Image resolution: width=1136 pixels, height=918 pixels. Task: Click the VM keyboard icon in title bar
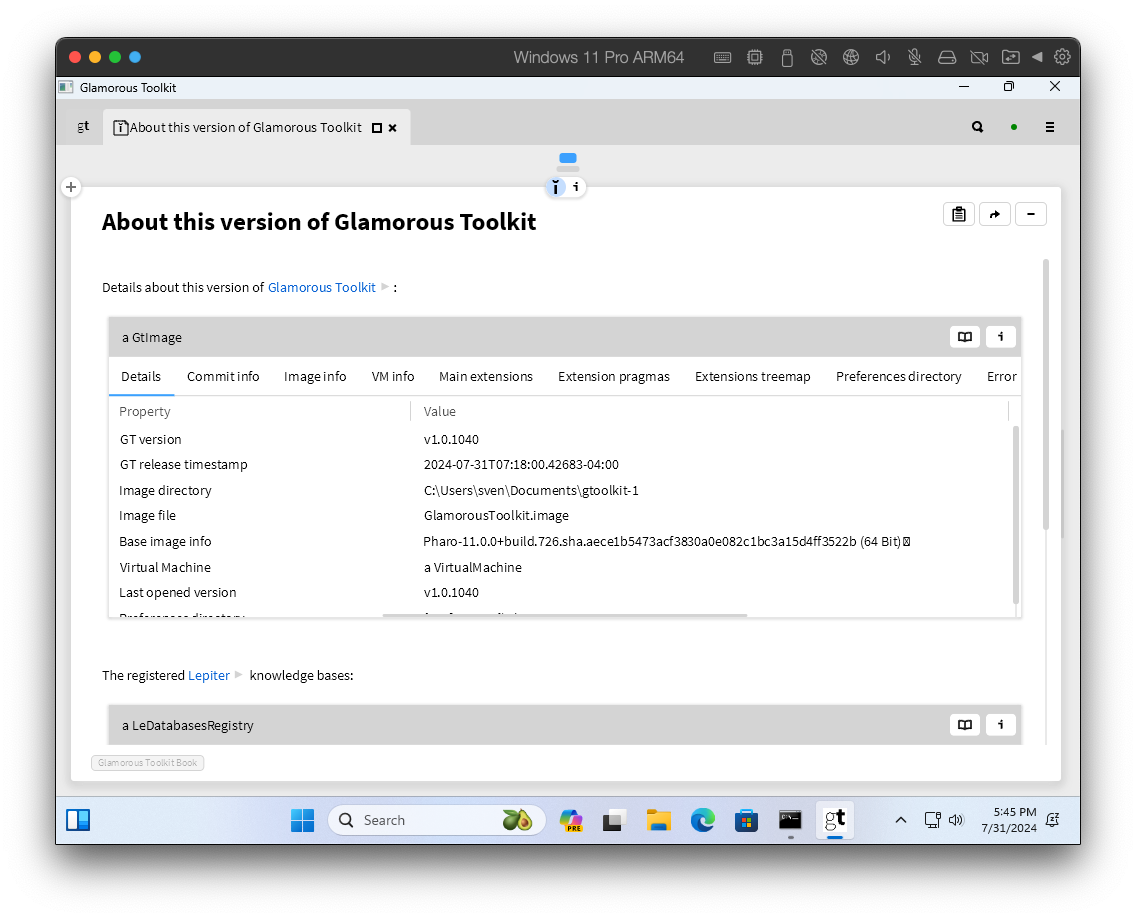722,57
